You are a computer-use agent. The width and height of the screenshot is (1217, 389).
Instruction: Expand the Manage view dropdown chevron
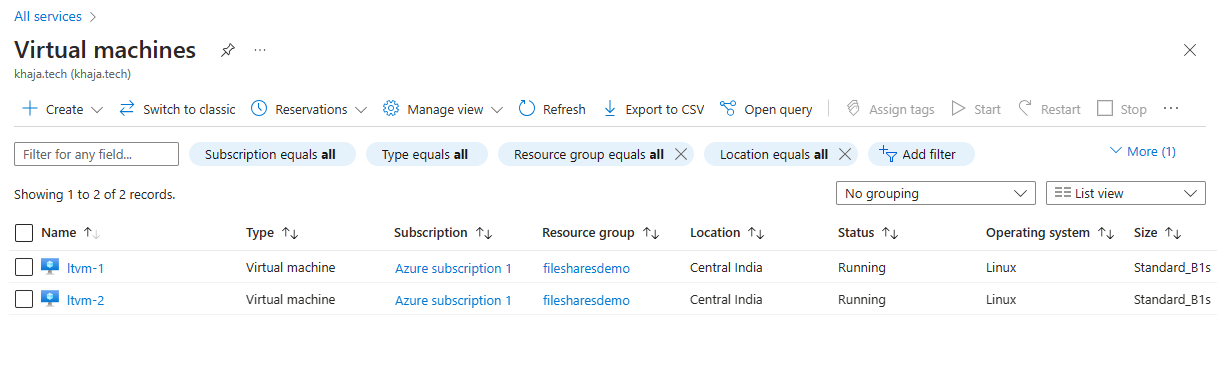pos(497,110)
